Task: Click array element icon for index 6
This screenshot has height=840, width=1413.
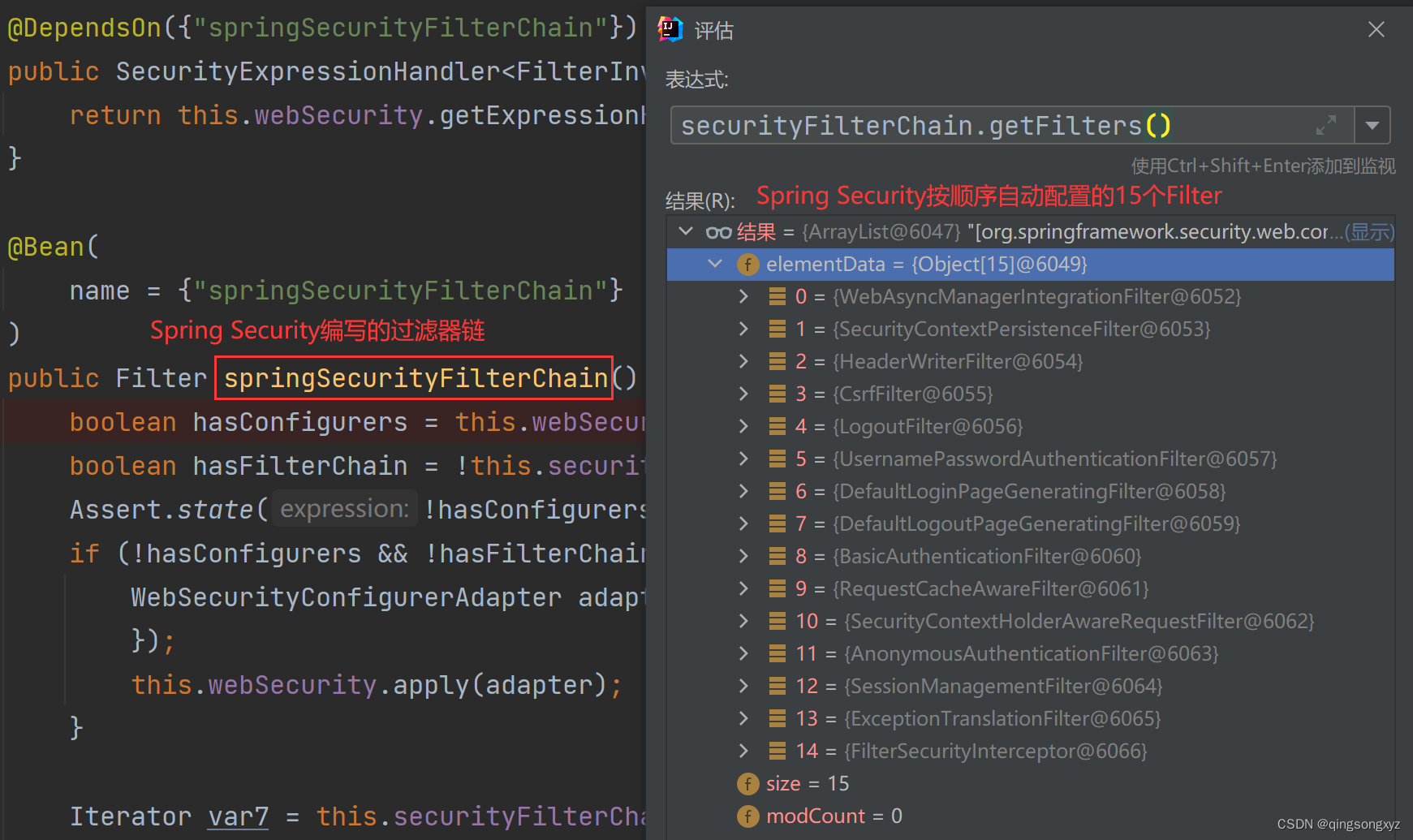Action: click(x=778, y=491)
